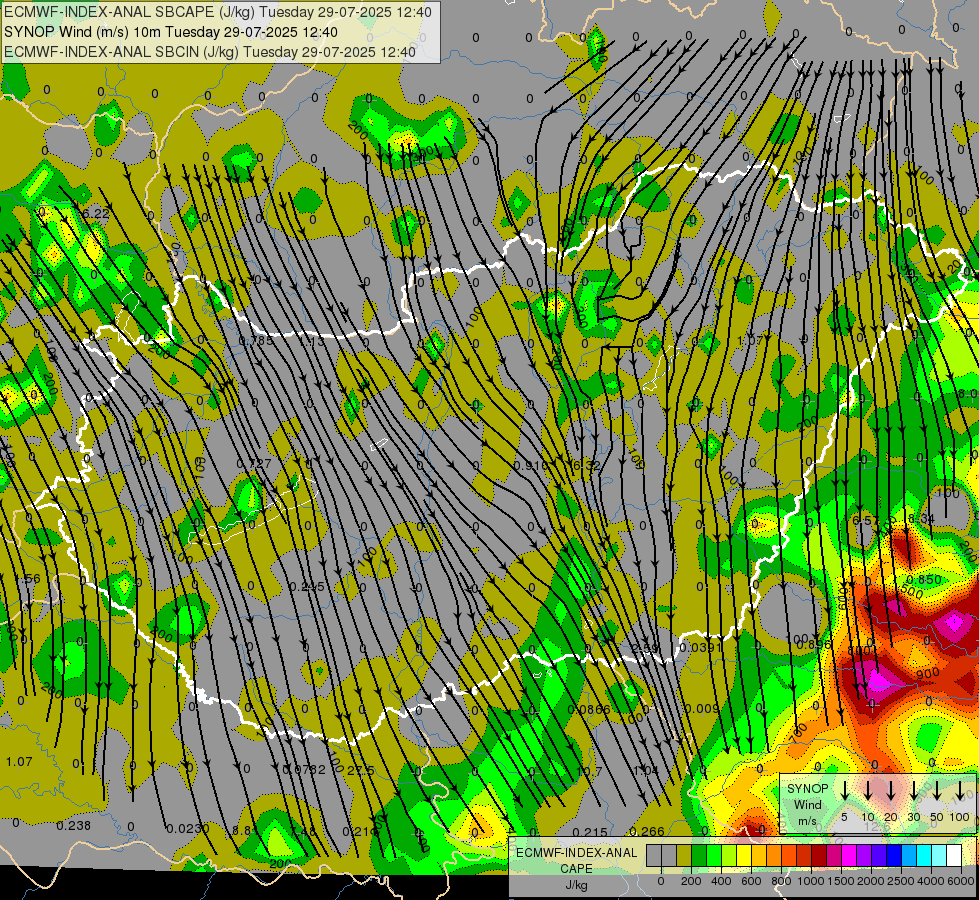Click the 900 CAPE contour label
Image resolution: width=979 pixels, height=900 pixels.
pyautogui.click(x=928, y=674)
